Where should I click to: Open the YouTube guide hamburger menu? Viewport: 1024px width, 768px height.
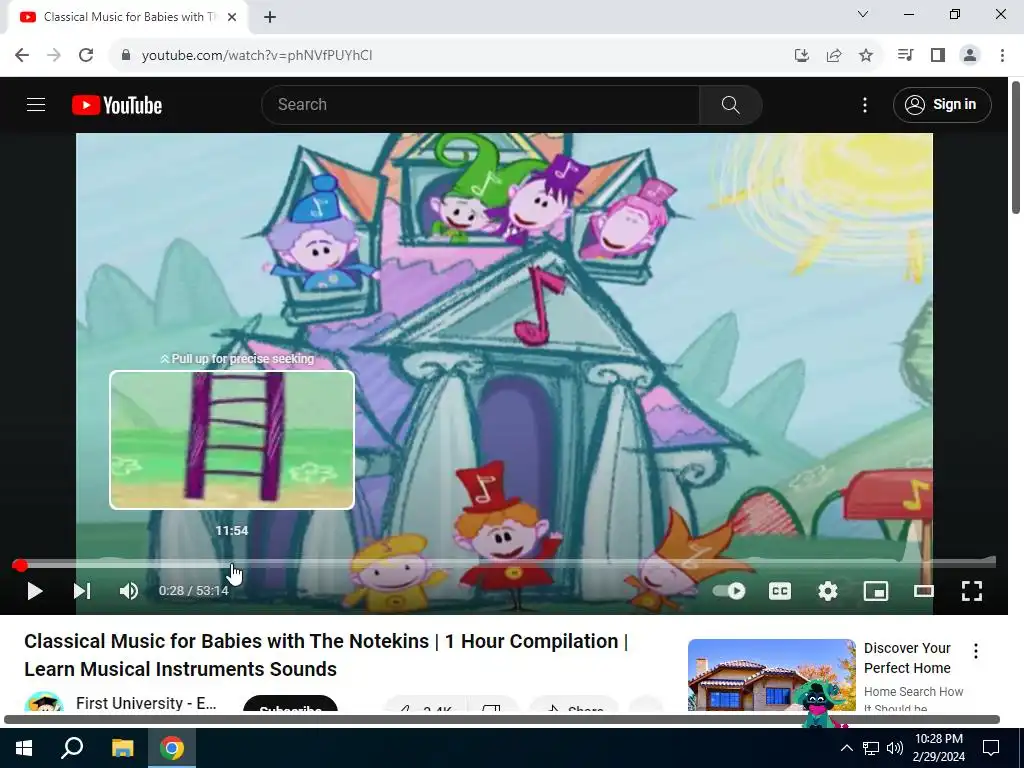point(36,104)
